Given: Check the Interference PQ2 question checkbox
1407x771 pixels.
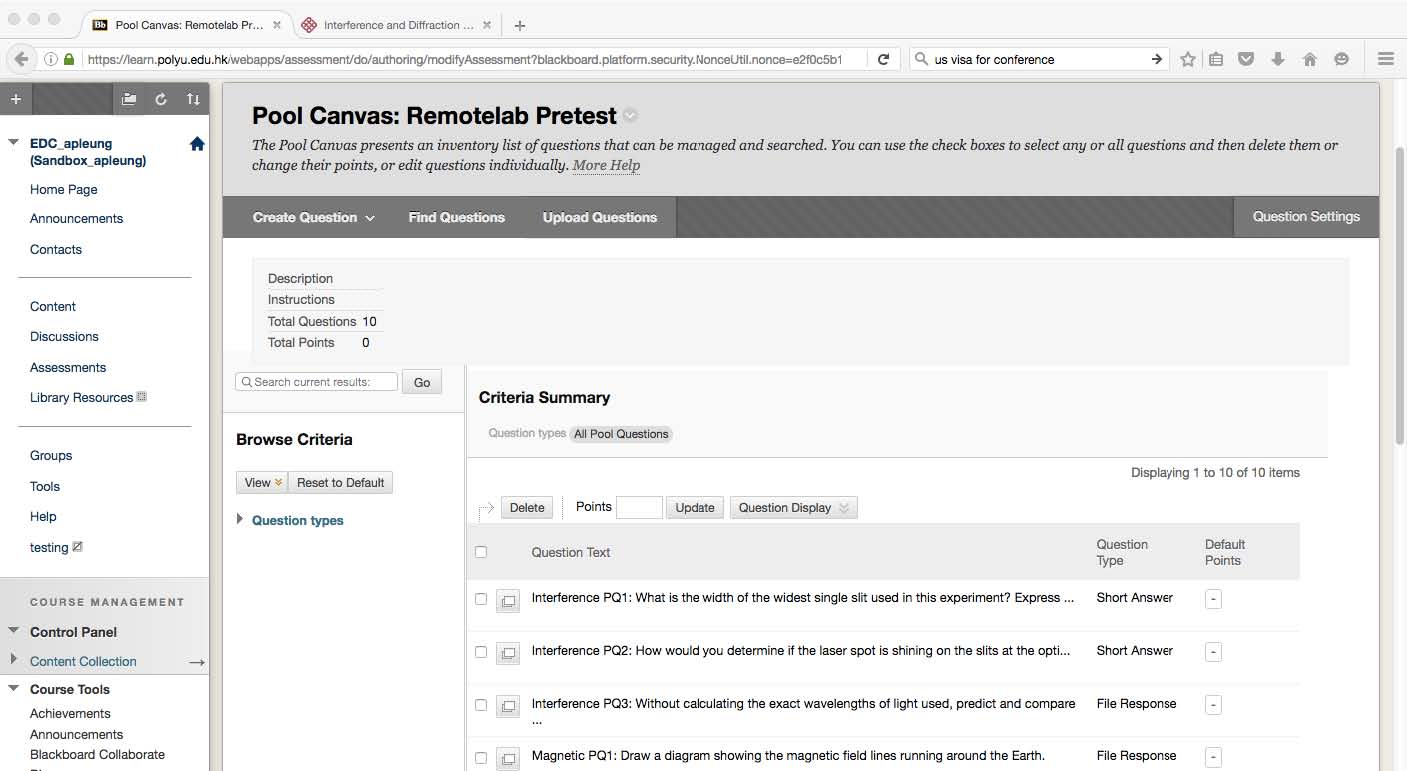Looking at the screenshot, I should 481,652.
